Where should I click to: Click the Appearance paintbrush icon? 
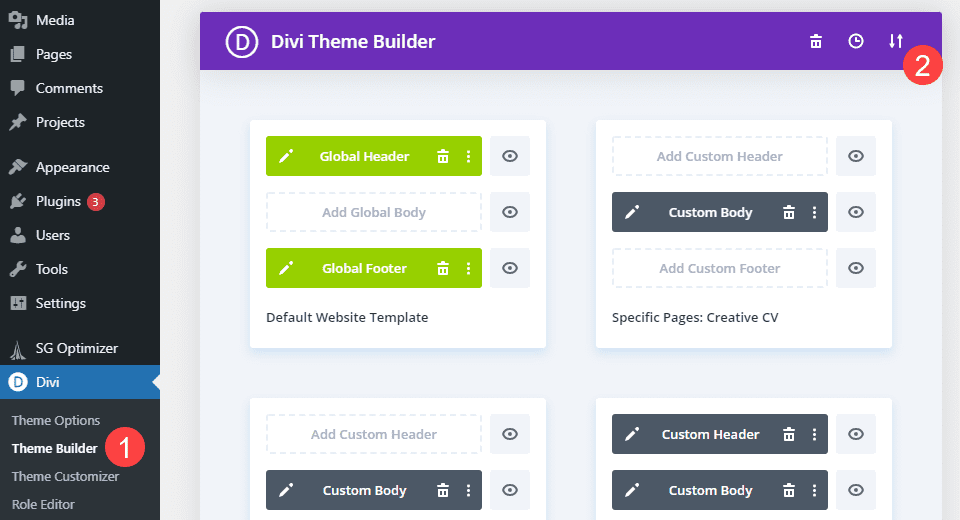(18, 167)
